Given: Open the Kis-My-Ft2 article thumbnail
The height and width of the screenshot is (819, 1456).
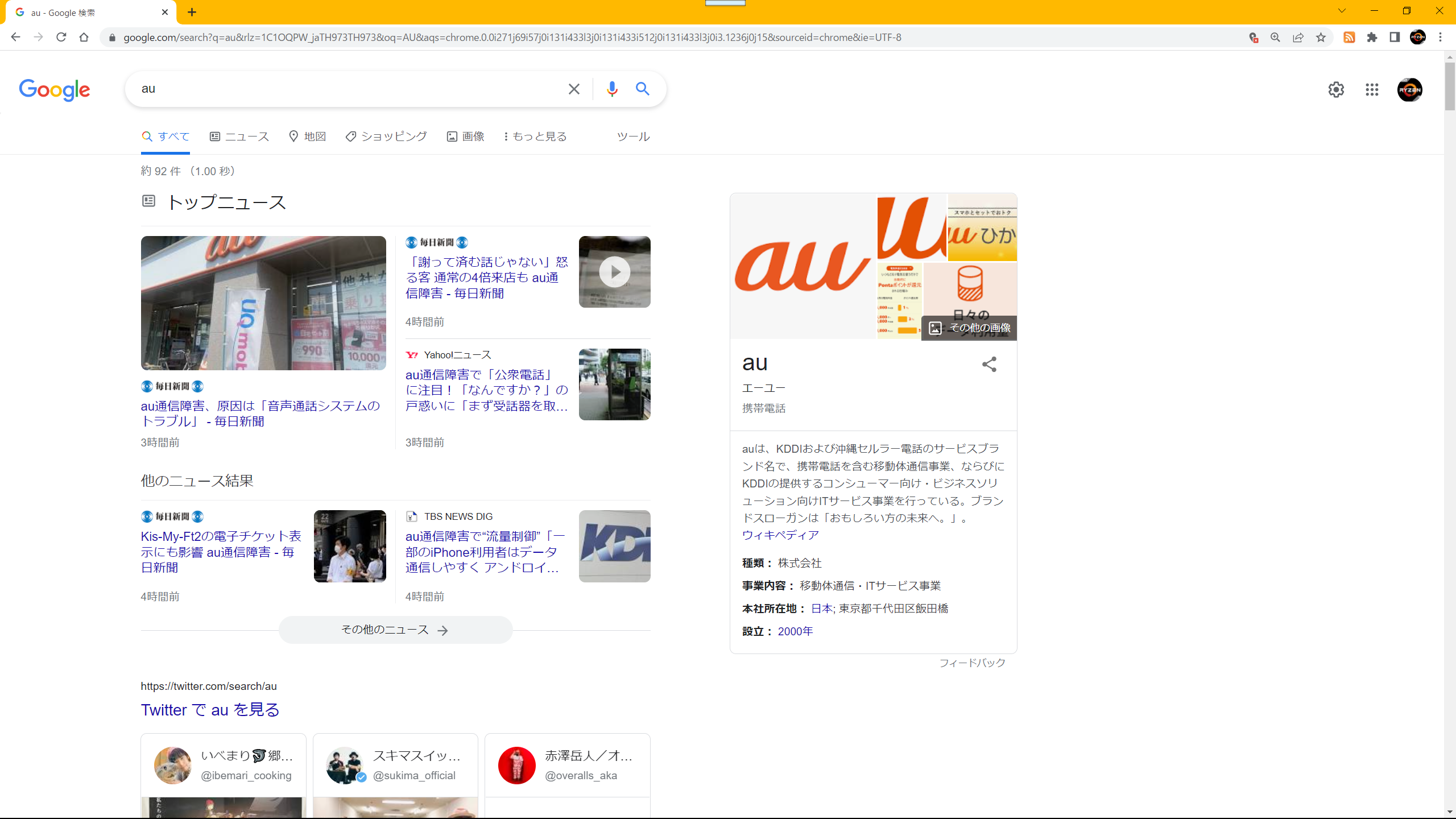Looking at the screenshot, I should [350, 546].
